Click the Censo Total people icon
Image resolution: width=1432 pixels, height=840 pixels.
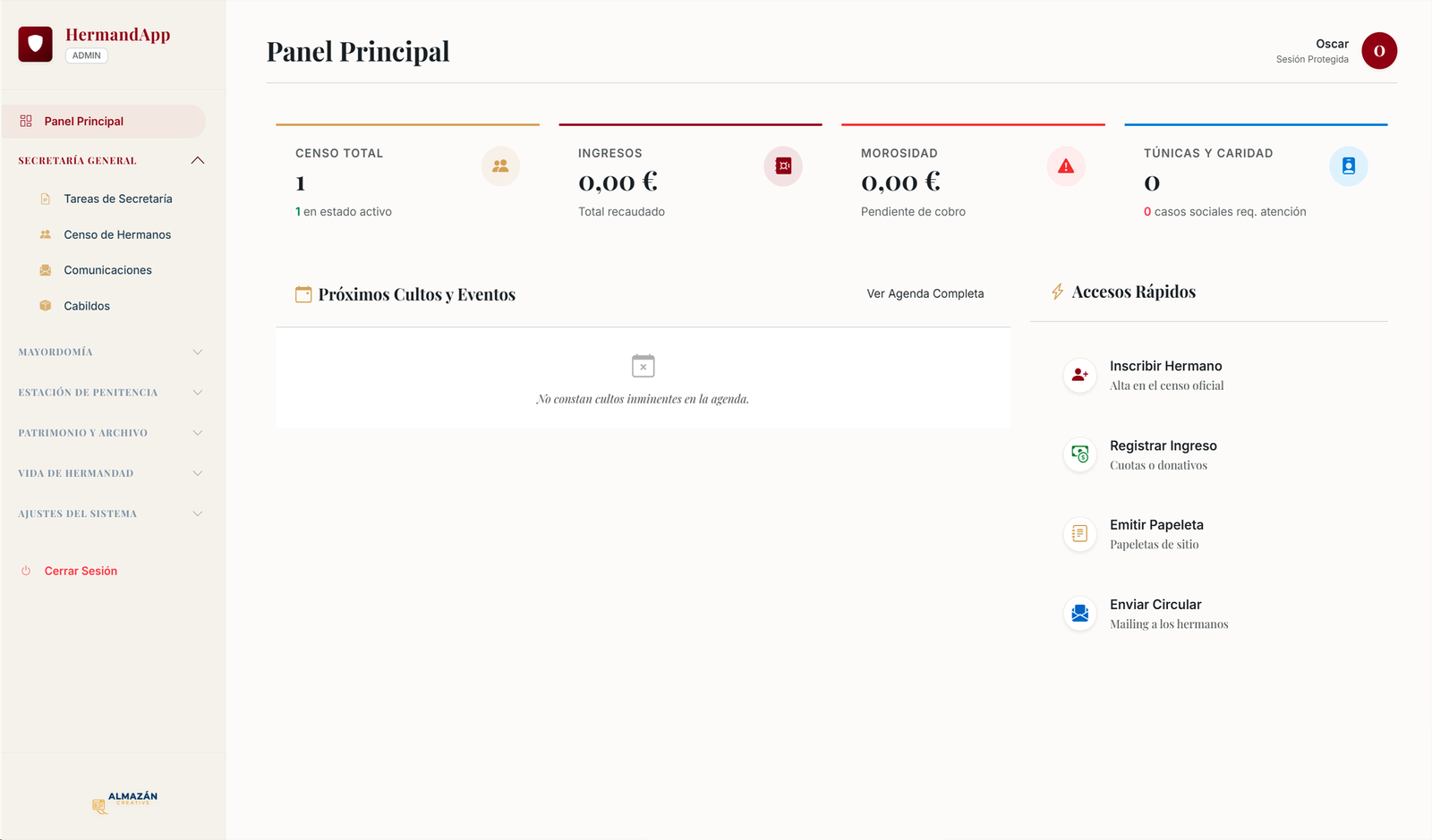coord(500,166)
